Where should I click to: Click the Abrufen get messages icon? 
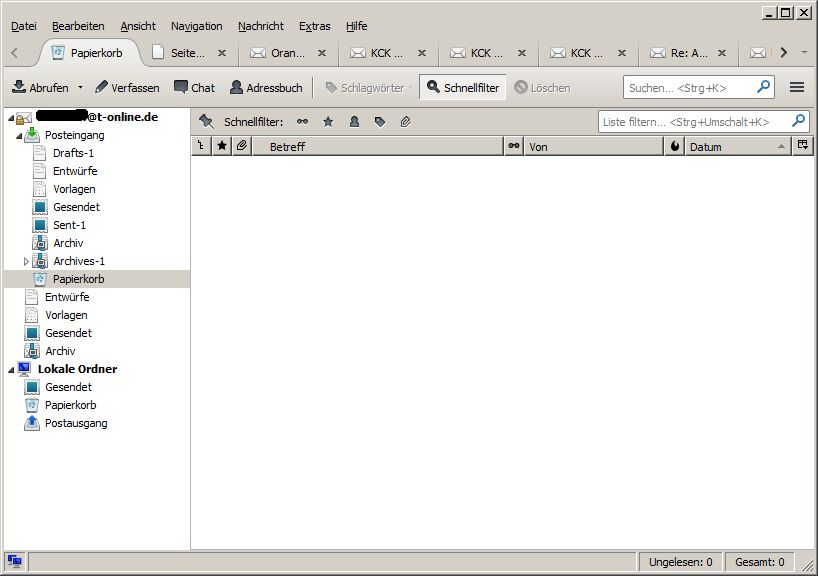point(19,88)
